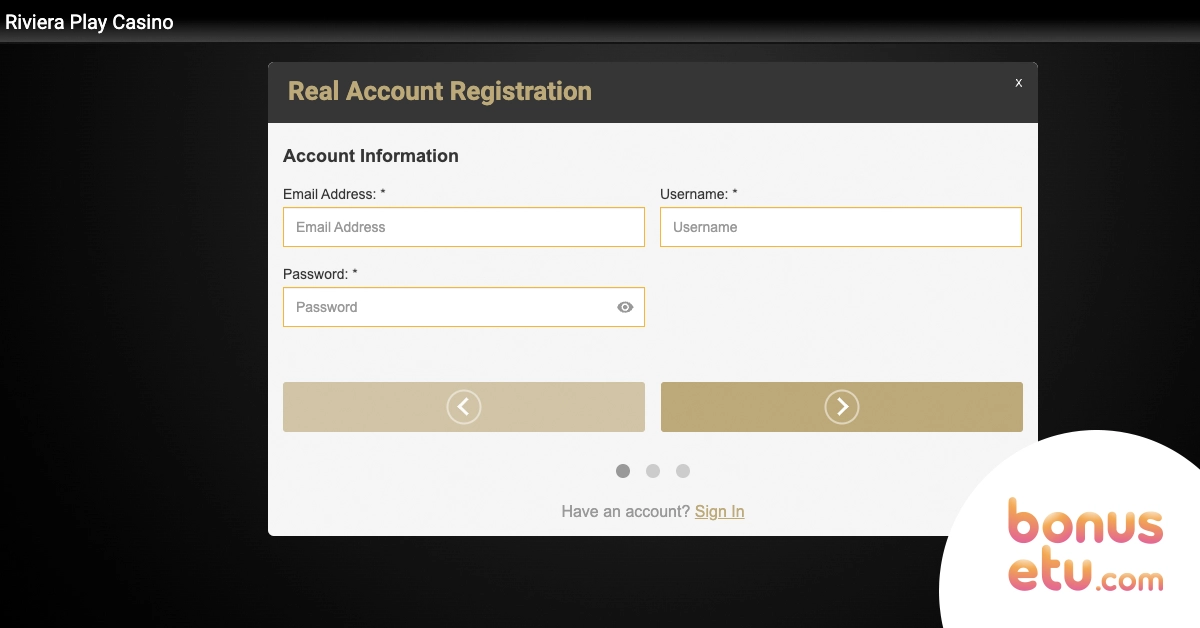Image resolution: width=1200 pixels, height=628 pixels.
Task: Jump to the third step dot
Action: pos(683,471)
